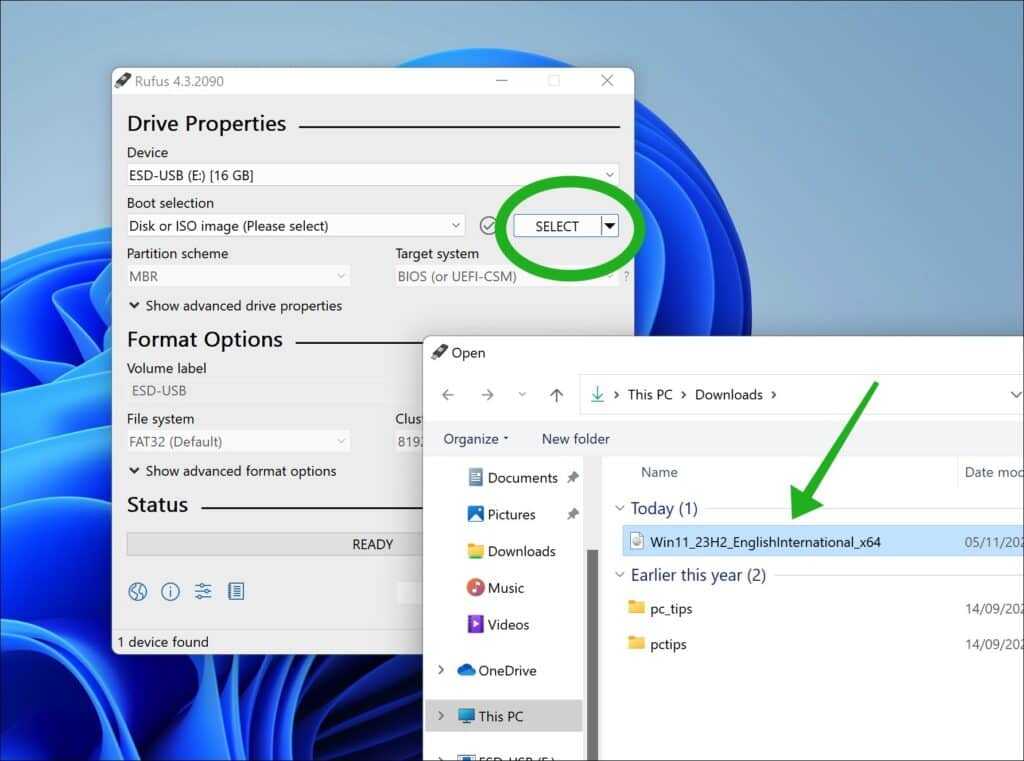Image resolution: width=1024 pixels, height=761 pixels.
Task: Click the Music icon in sidebar
Action: click(475, 587)
